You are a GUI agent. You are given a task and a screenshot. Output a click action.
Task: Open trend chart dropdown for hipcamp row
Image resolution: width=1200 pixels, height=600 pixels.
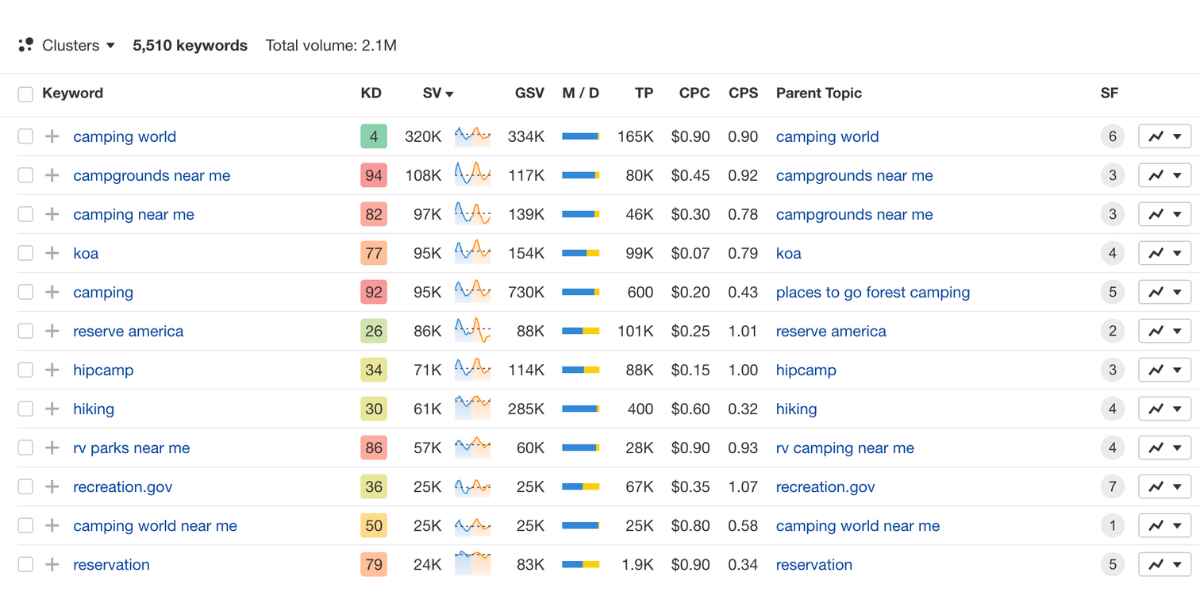[1165, 371]
